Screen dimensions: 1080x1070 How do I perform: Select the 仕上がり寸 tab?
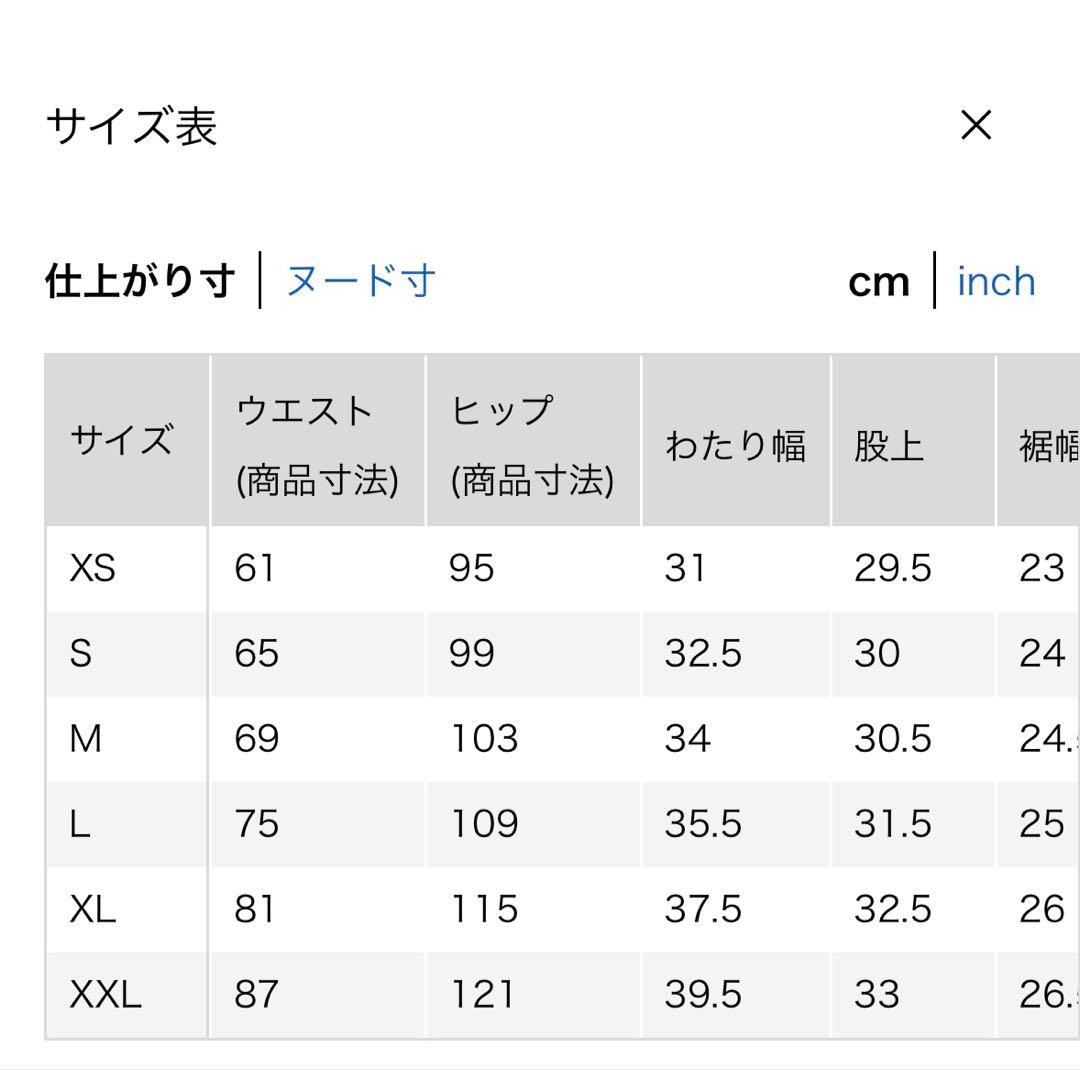[141, 281]
